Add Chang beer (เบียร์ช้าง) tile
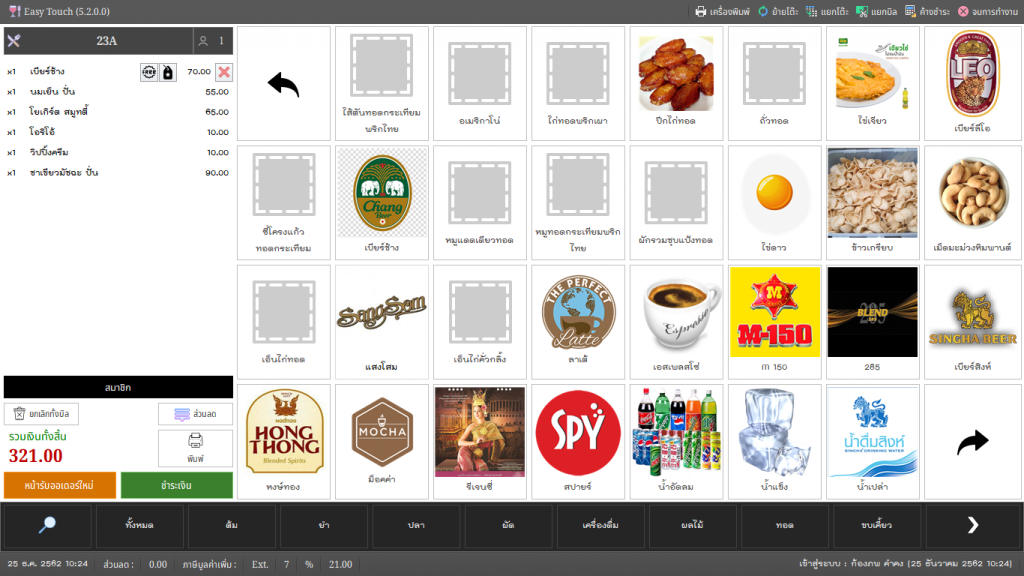Image resolution: width=1024 pixels, height=576 pixels. tap(382, 203)
